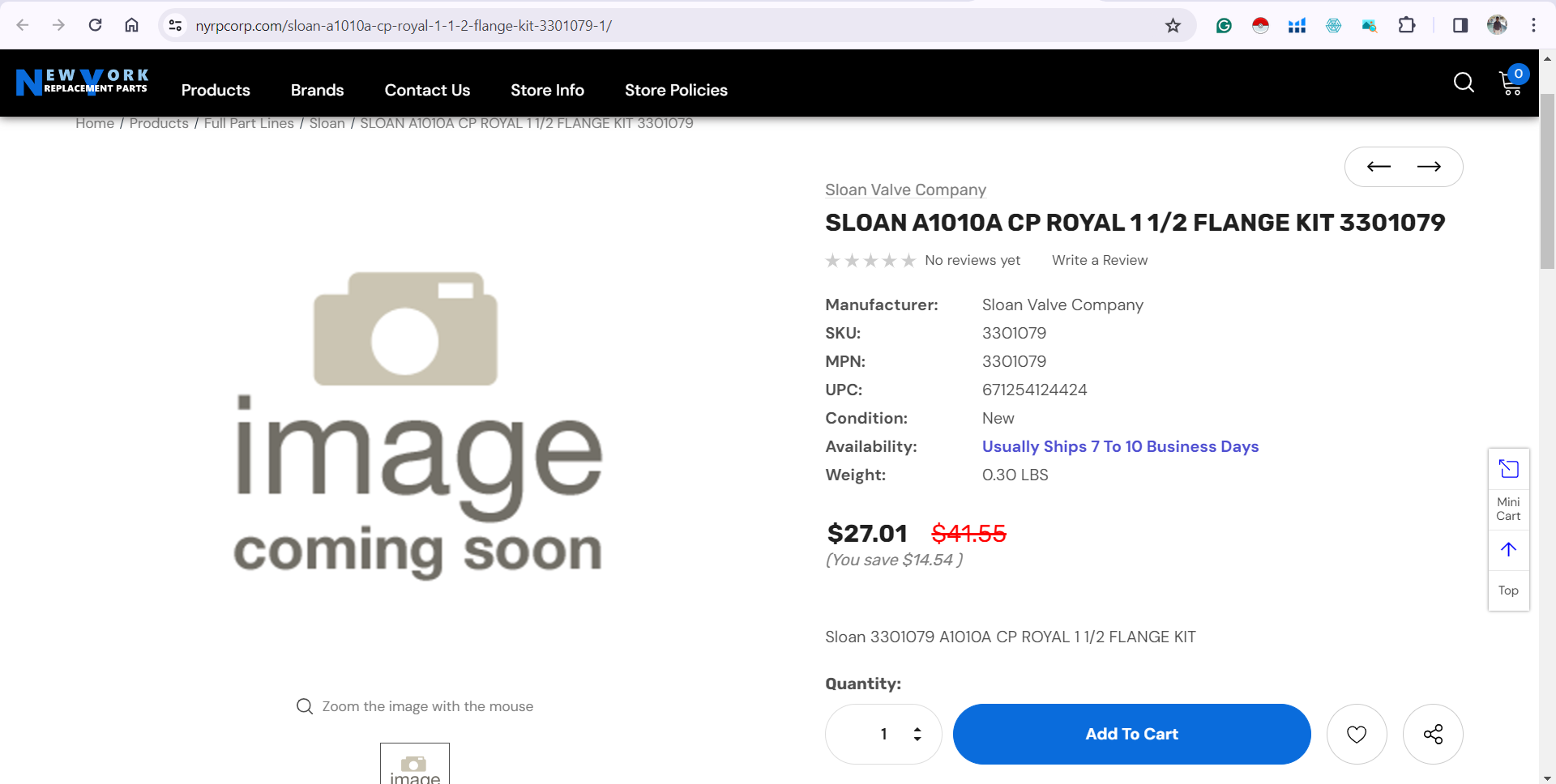Screen dimensions: 1556x784
Task: Click the New York Replacement Parts logo
Action: tap(82, 82)
